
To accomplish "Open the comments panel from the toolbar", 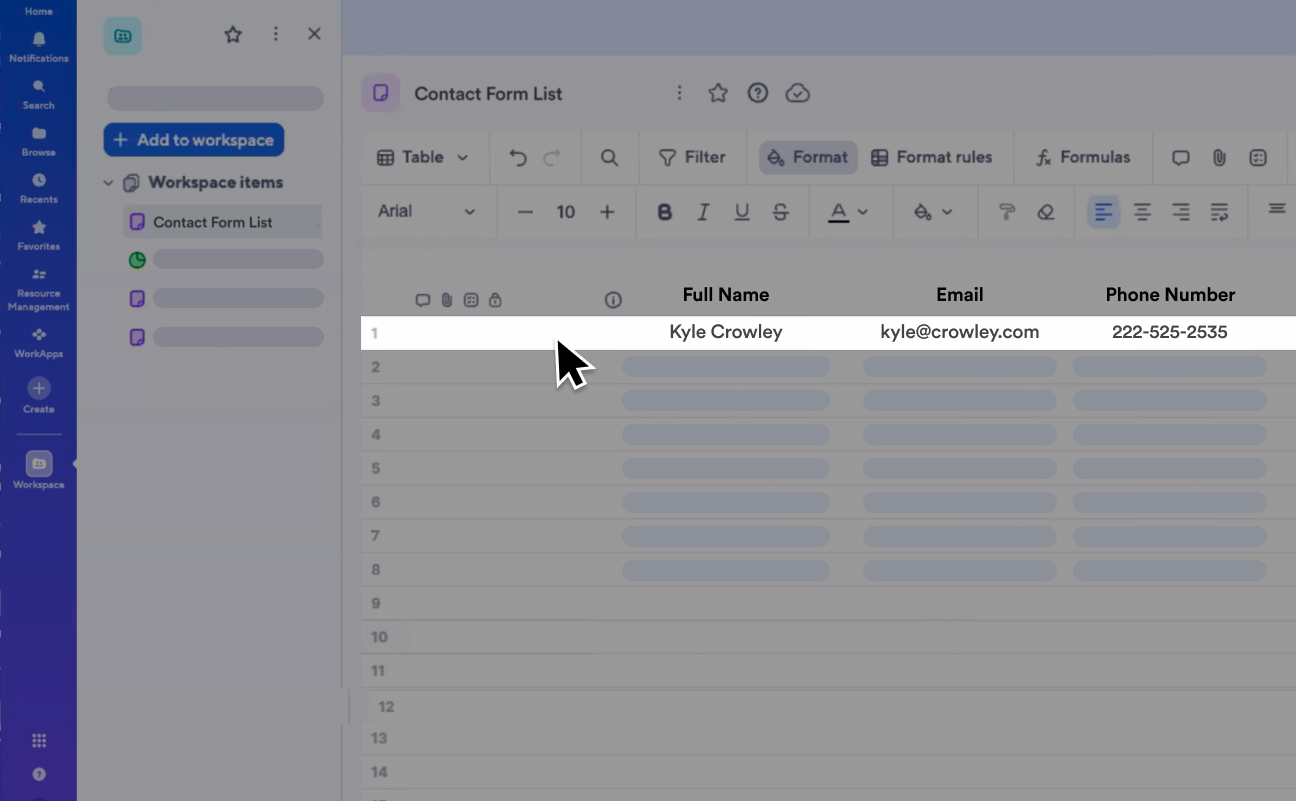I will pyautogui.click(x=1180, y=157).
